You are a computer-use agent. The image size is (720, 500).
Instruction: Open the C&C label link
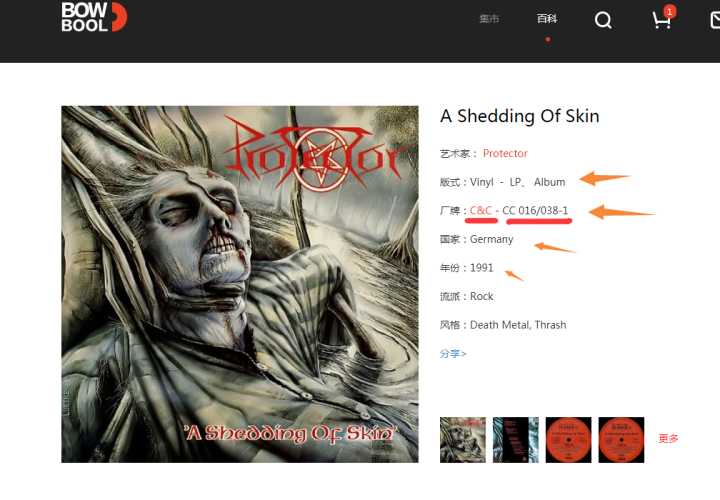coord(481,210)
